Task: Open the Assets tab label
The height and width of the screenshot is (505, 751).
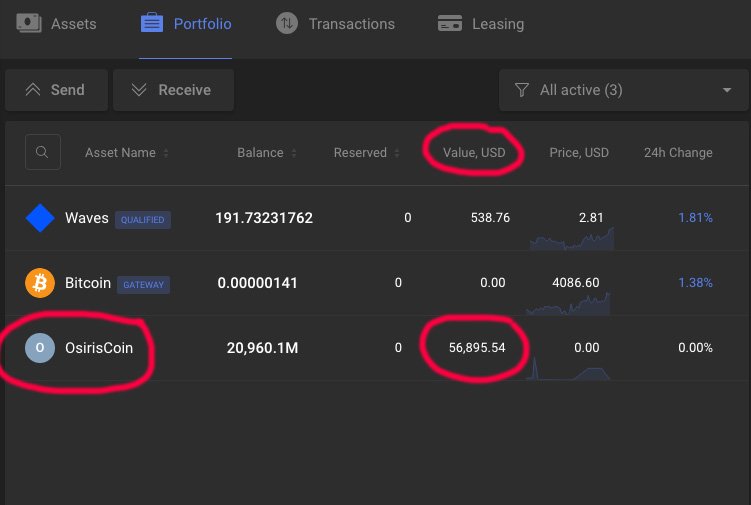Action: coord(74,24)
